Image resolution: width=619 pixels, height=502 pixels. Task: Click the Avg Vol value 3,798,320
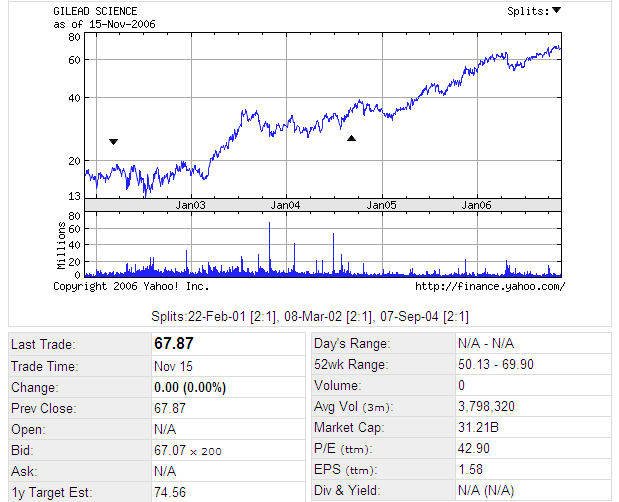486,406
